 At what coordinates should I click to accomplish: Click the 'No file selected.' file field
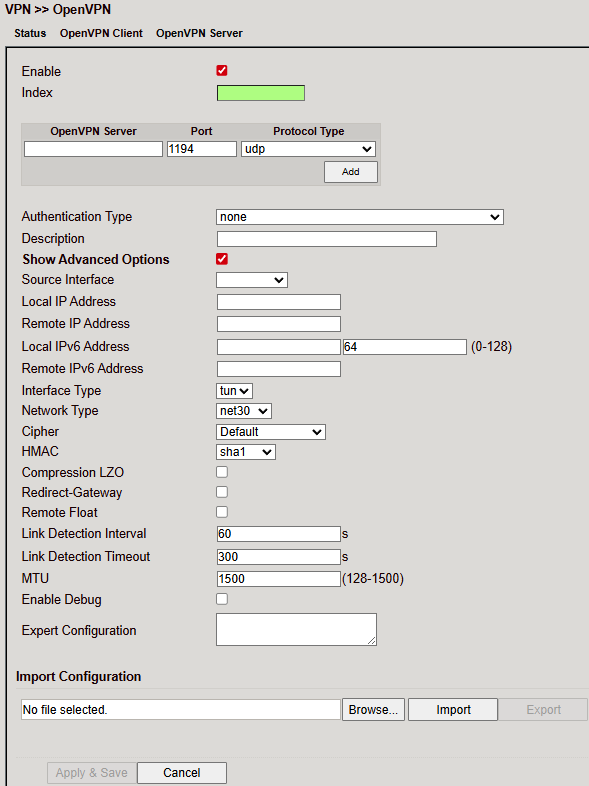tap(181, 710)
